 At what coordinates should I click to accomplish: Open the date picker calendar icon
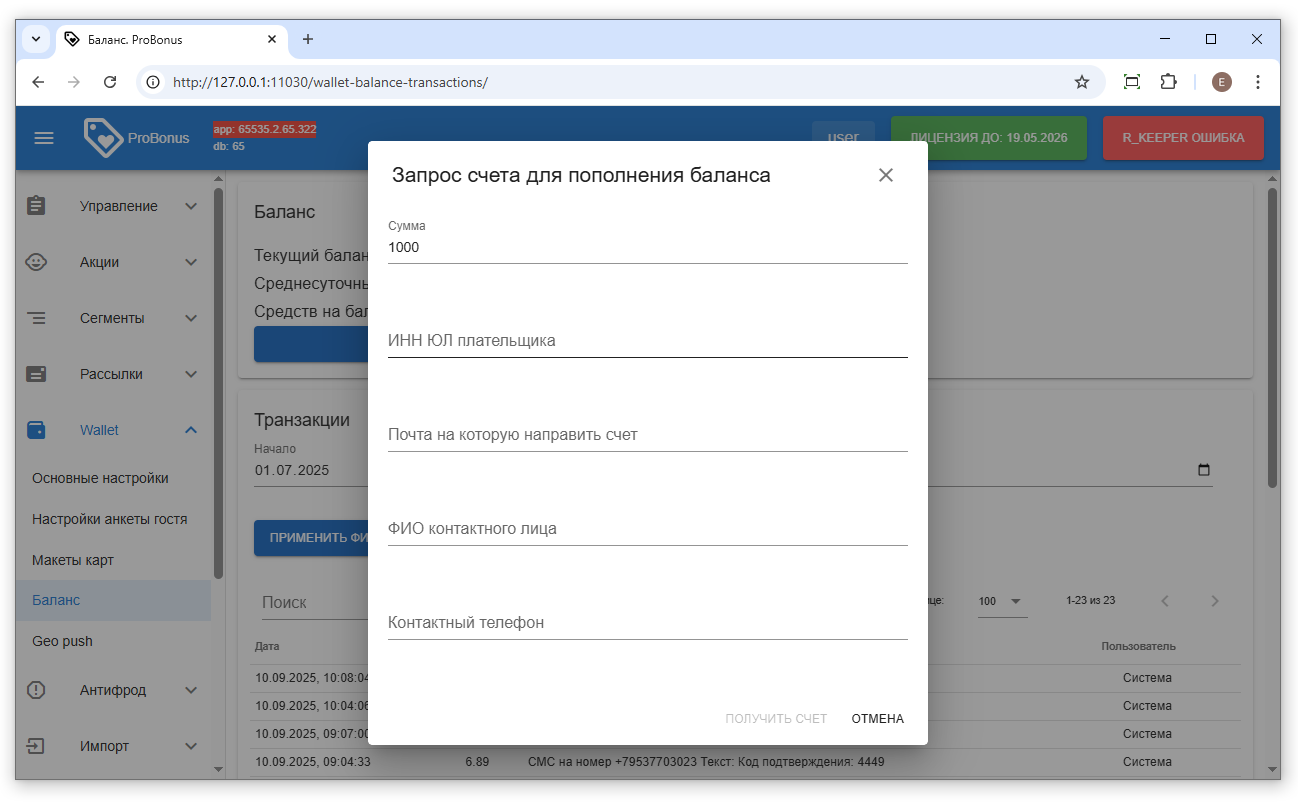(1203, 470)
